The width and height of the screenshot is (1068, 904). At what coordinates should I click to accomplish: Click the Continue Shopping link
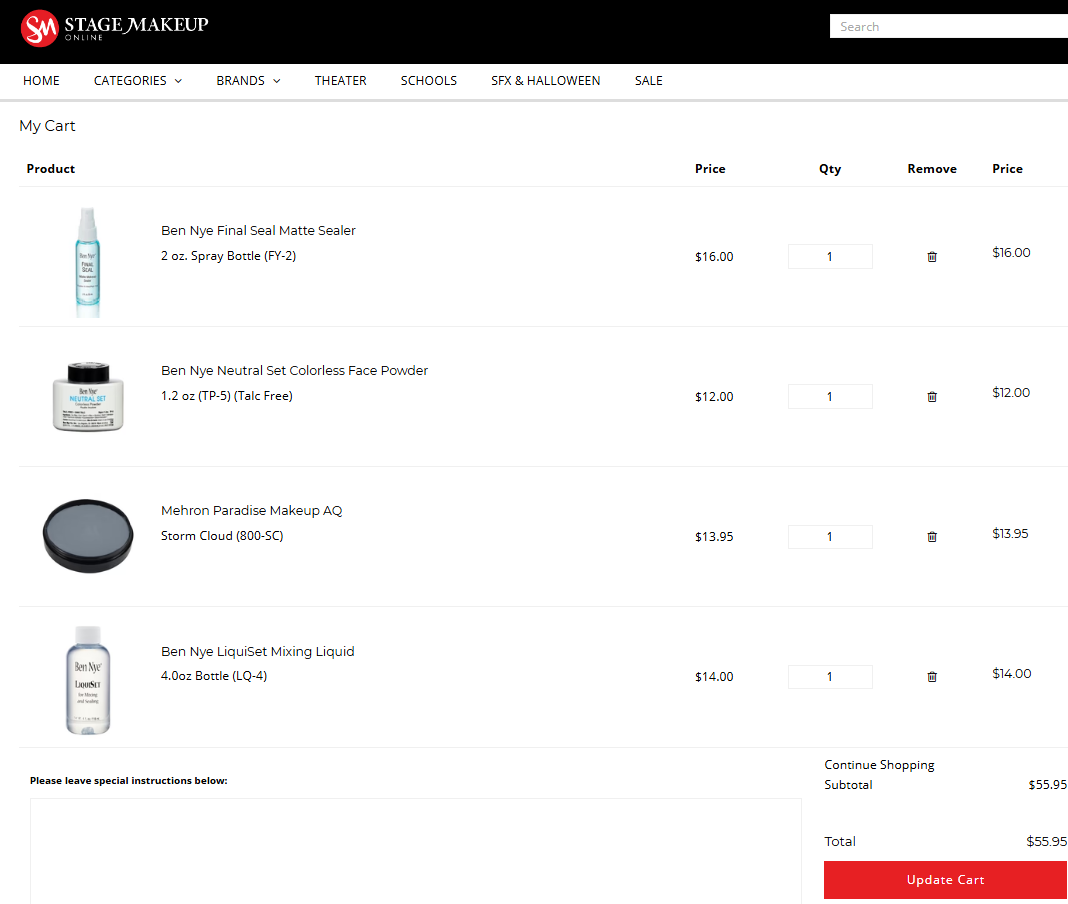pyautogui.click(x=879, y=765)
